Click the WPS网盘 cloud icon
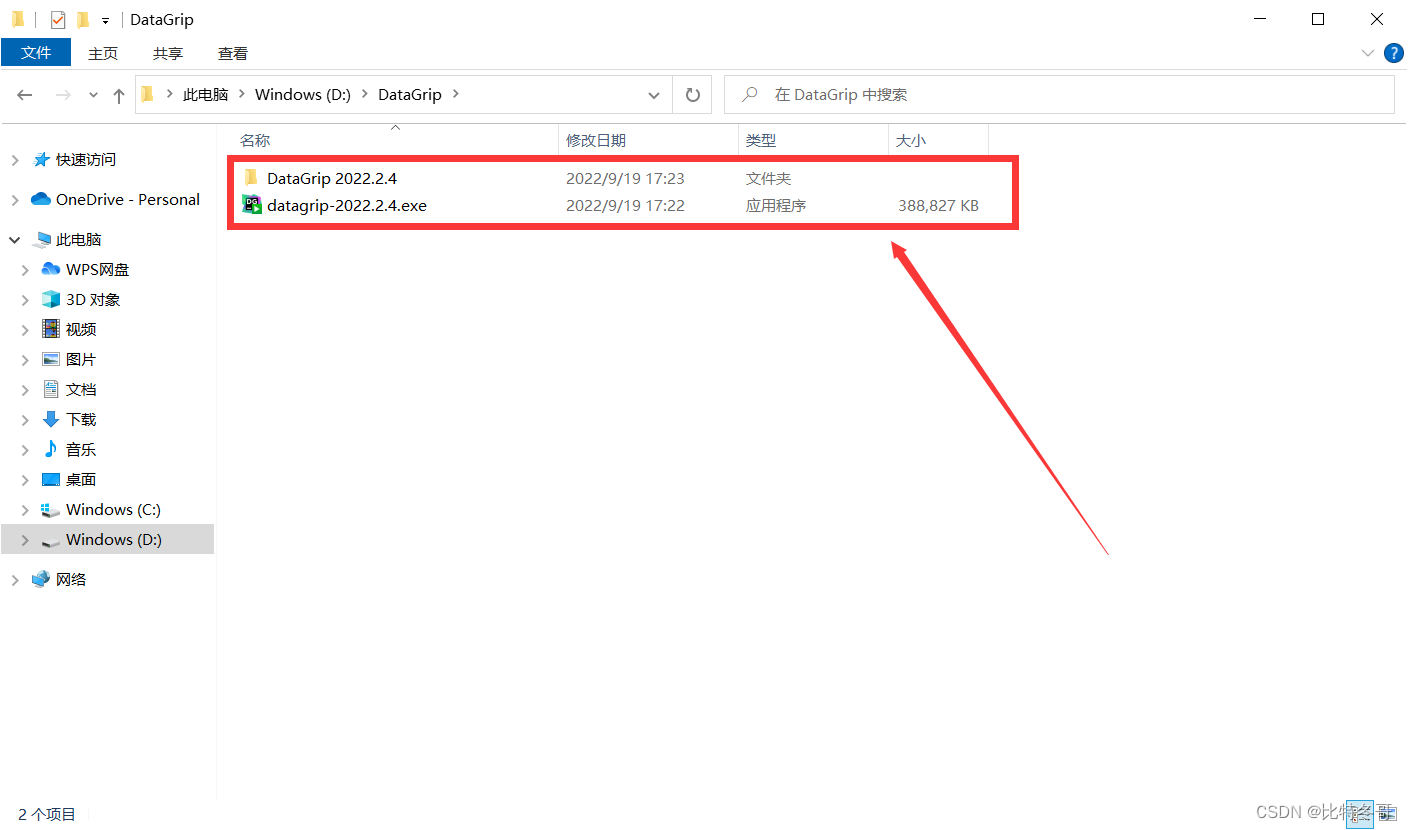 pyautogui.click(x=51, y=269)
